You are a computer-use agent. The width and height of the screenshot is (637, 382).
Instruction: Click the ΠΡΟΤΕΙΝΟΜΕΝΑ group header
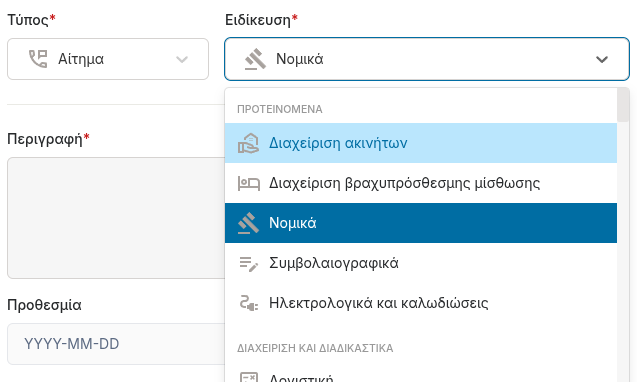[280, 109]
